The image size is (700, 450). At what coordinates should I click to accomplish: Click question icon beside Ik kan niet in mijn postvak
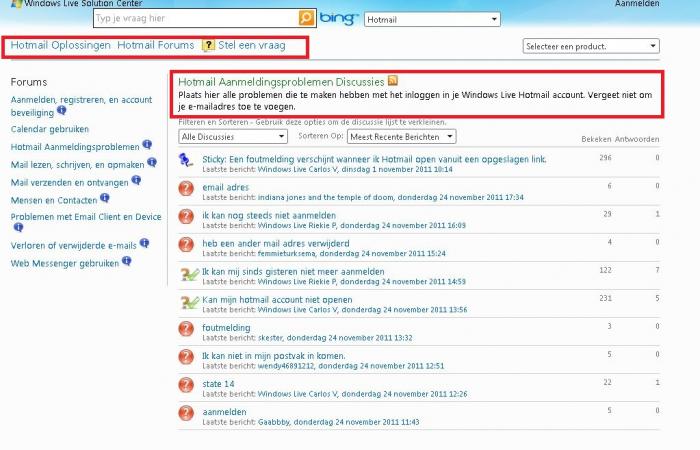pos(186,357)
